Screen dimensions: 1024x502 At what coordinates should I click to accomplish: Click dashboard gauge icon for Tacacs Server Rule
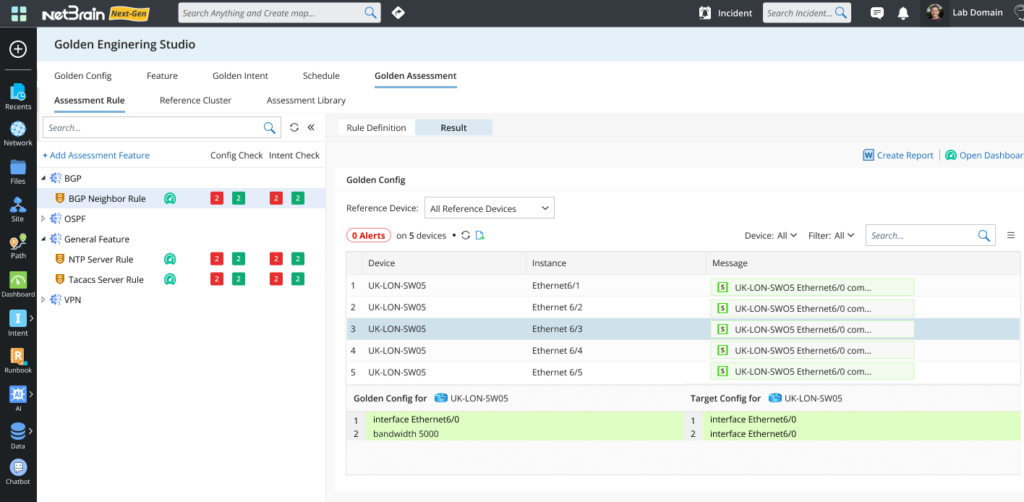point(170,279)
